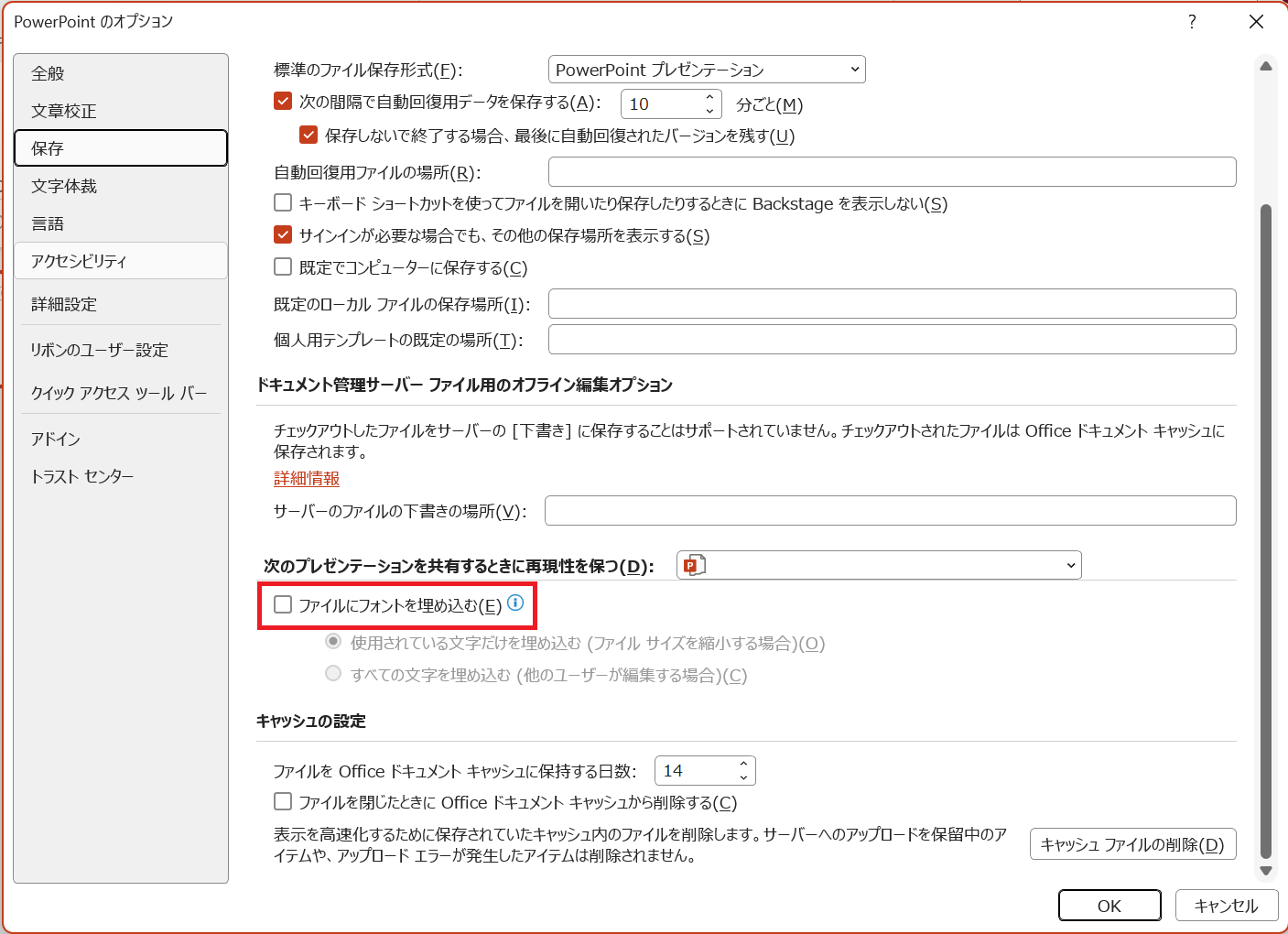Select 保存 category in sidebar
Viewport: 1288px width, 934px height.
point(121,148)
